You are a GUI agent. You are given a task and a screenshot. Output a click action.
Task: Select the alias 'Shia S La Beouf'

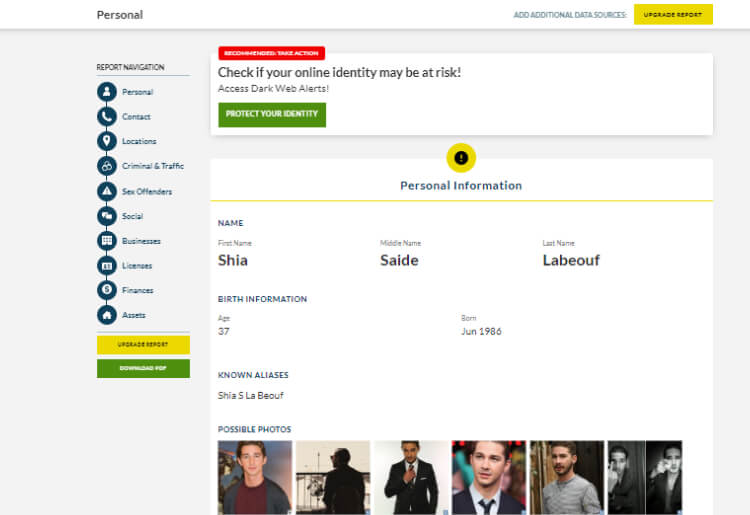pos(251,395)
